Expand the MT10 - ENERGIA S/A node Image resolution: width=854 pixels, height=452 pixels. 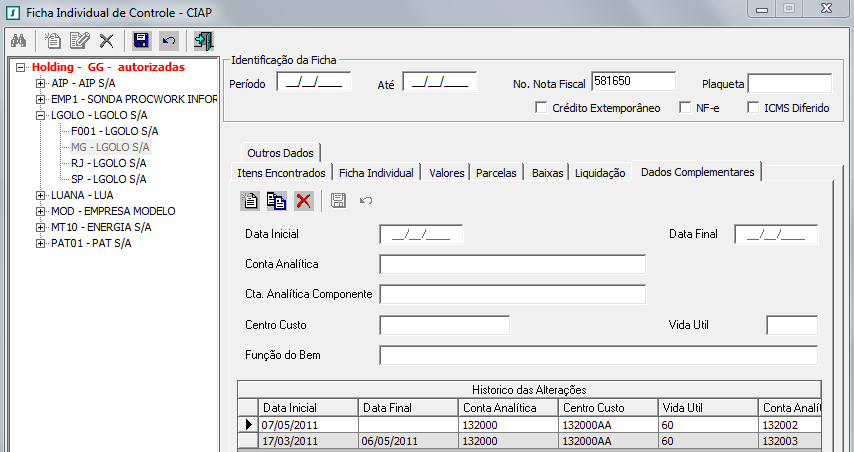[x=41, y=227]
